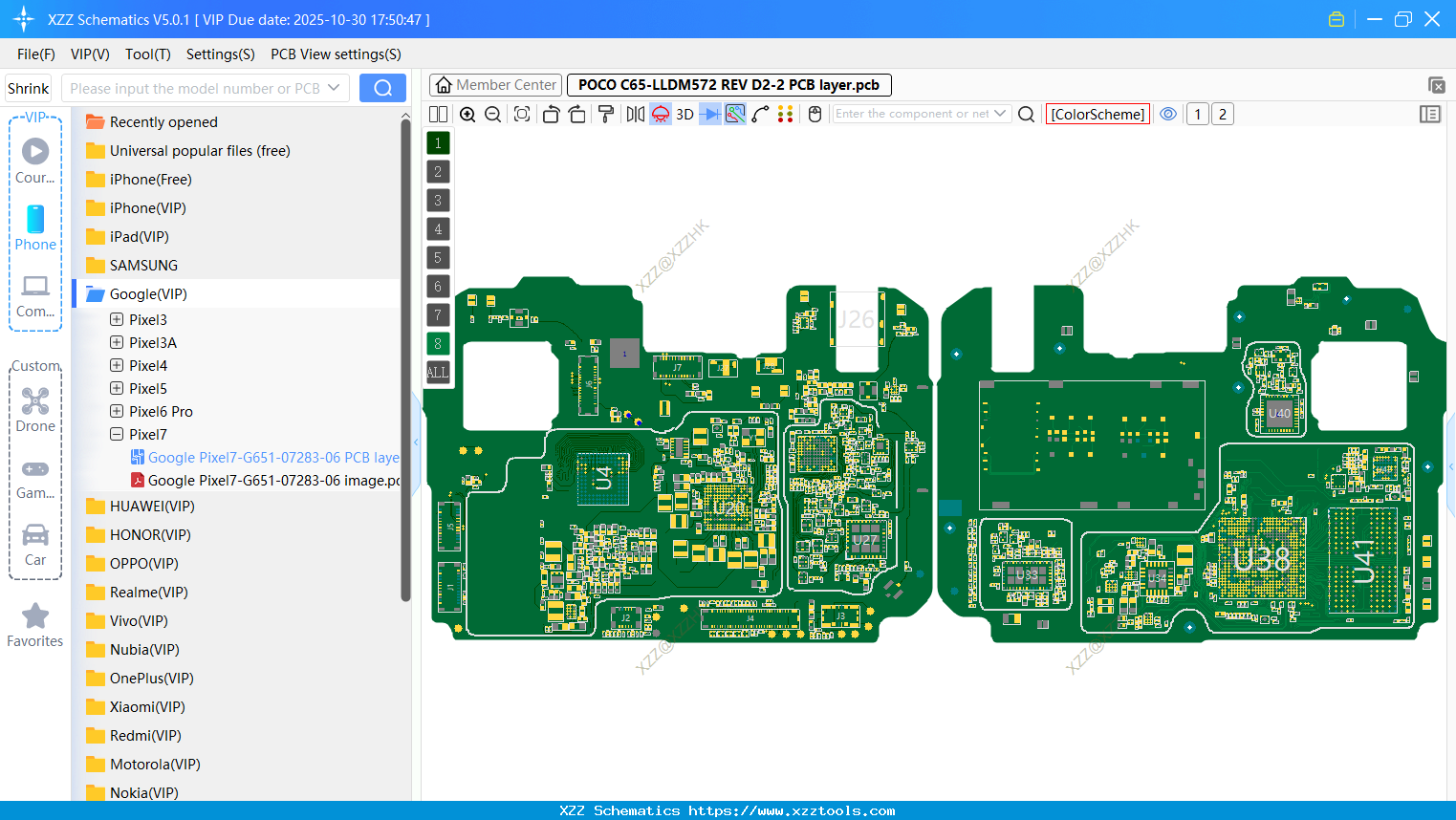Toggle the split view icon in PCB toolbar
Screen dimensions: 1456x820
pyautogui.click(x=438, y=114)
